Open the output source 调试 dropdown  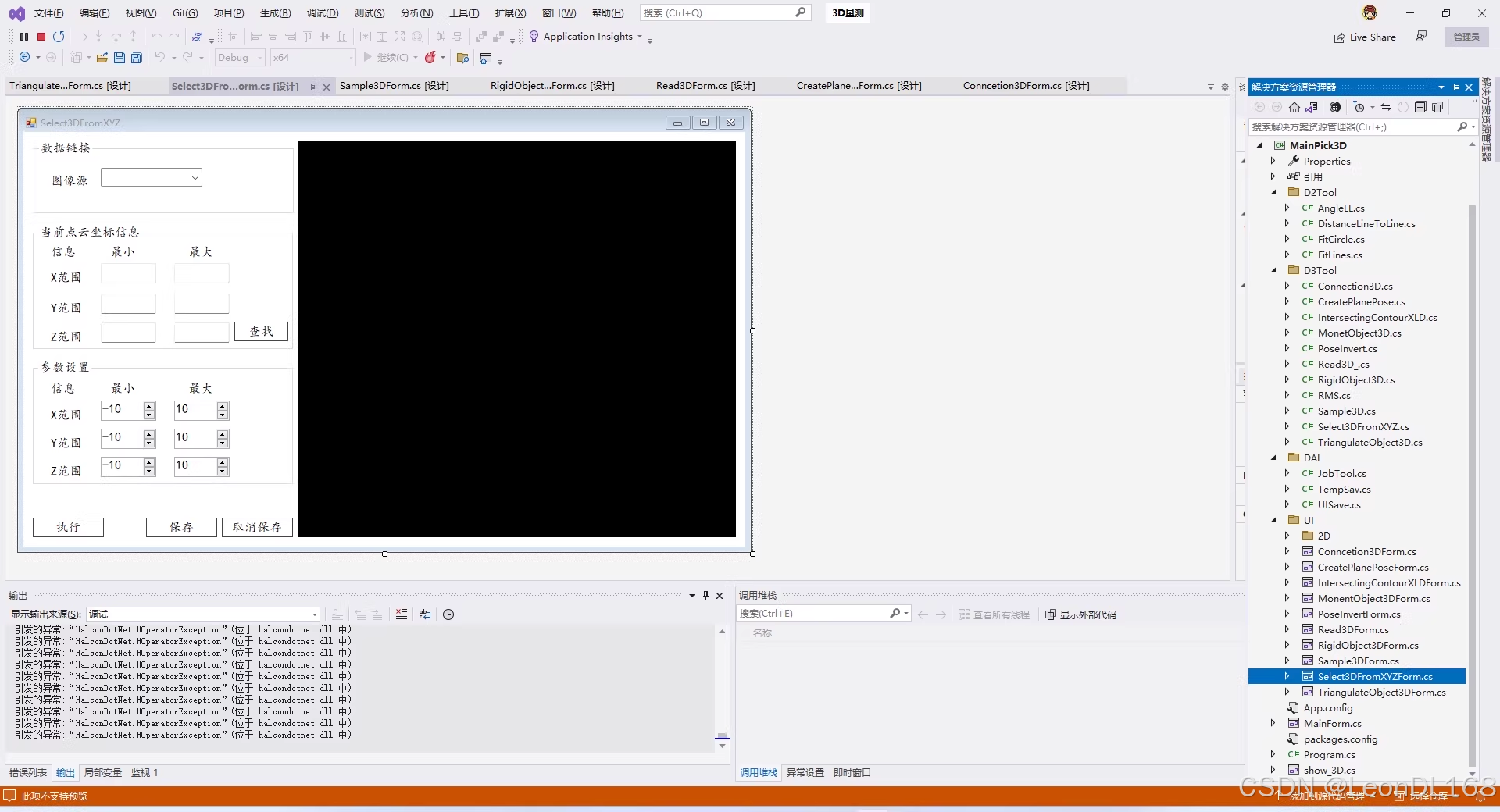(x=315, y=614)
